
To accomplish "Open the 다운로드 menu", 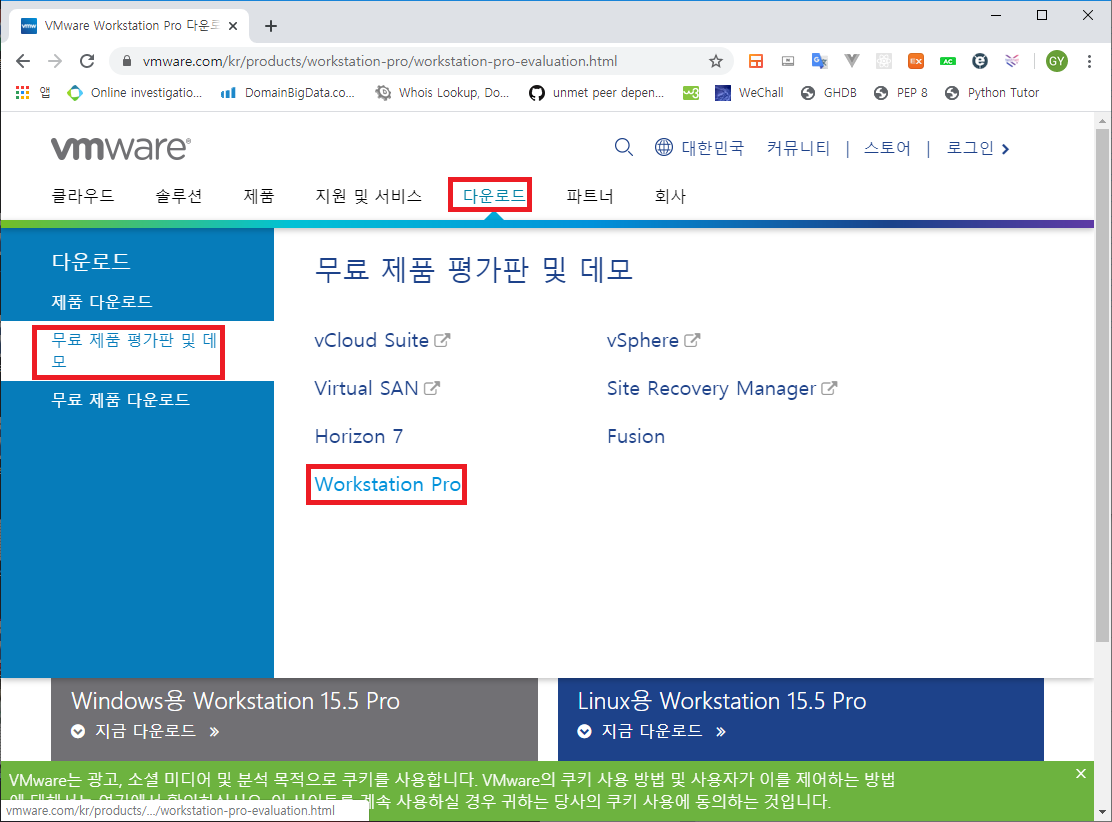I will tap(494, 196).
